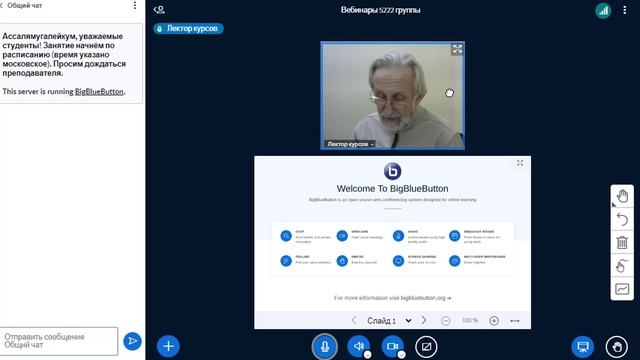640x360 pixels.
Task: Make webcam video fullscreen
Action: (x=457, y=49)
